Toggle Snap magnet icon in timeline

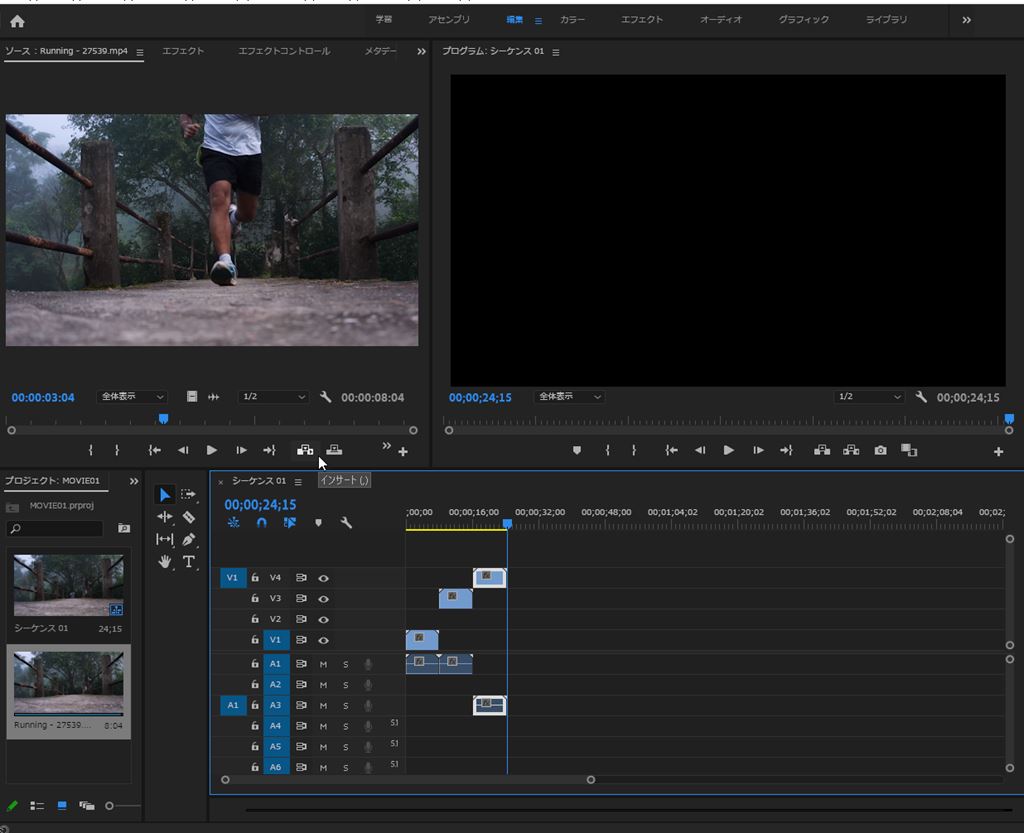[x=261, y=523]
